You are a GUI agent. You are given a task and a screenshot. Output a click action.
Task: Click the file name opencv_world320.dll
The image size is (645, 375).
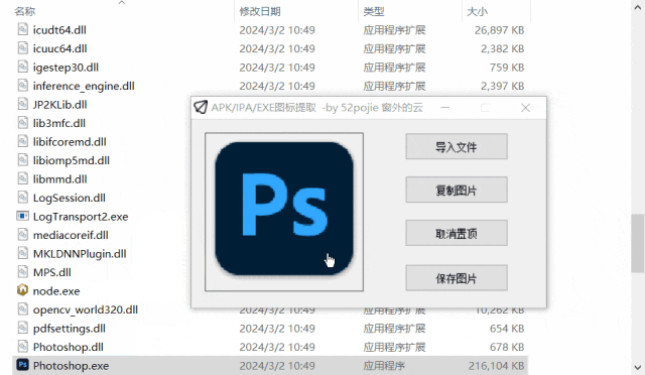pos(86,310)
